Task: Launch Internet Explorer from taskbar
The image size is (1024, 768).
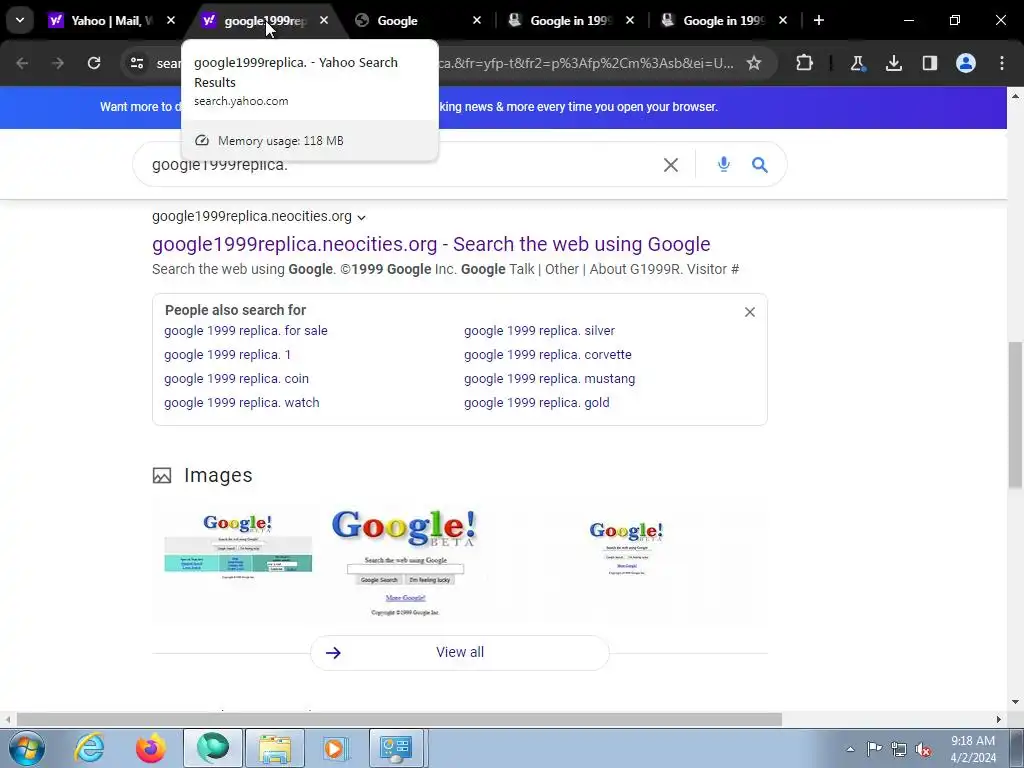Action: (x=89, y=748)
